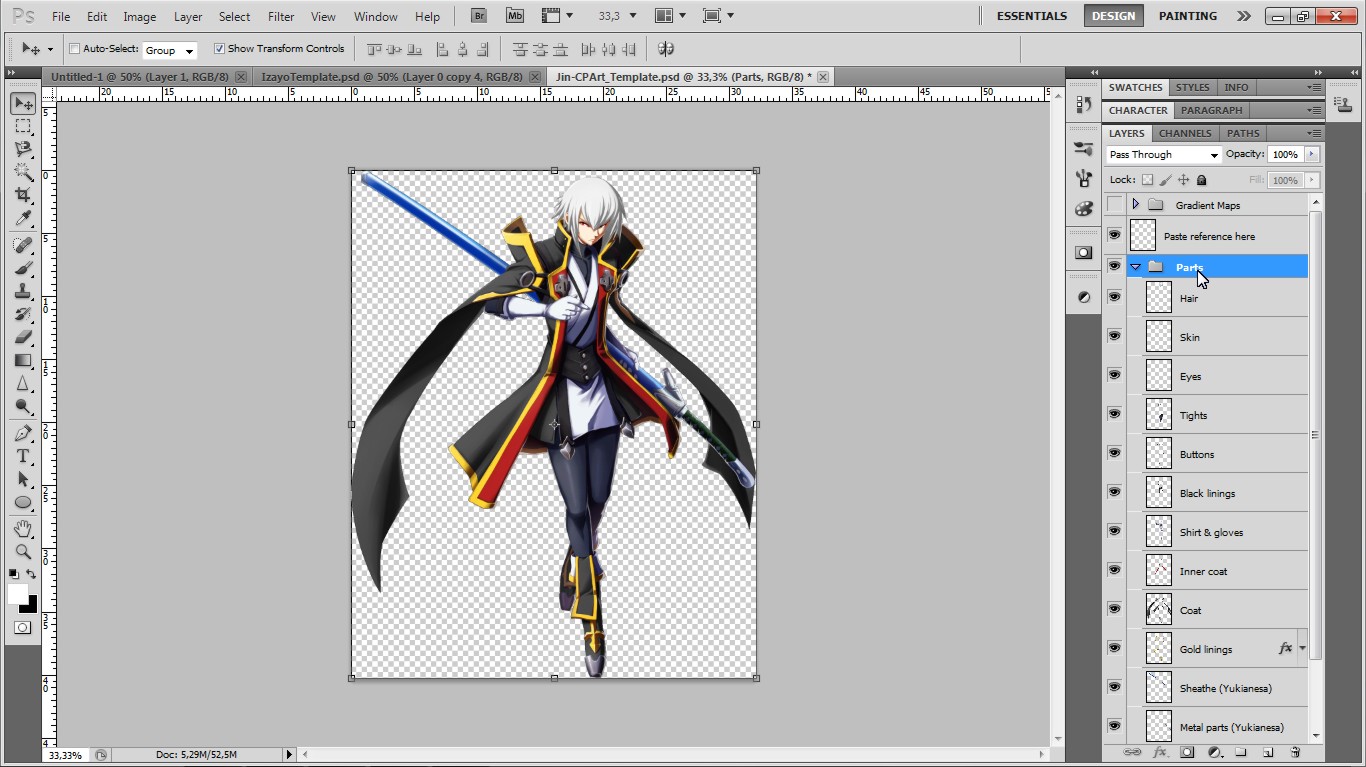Select the Eyedropper tool
Viewport: 1366px width, 767px height.
click(x=23, y=219)
